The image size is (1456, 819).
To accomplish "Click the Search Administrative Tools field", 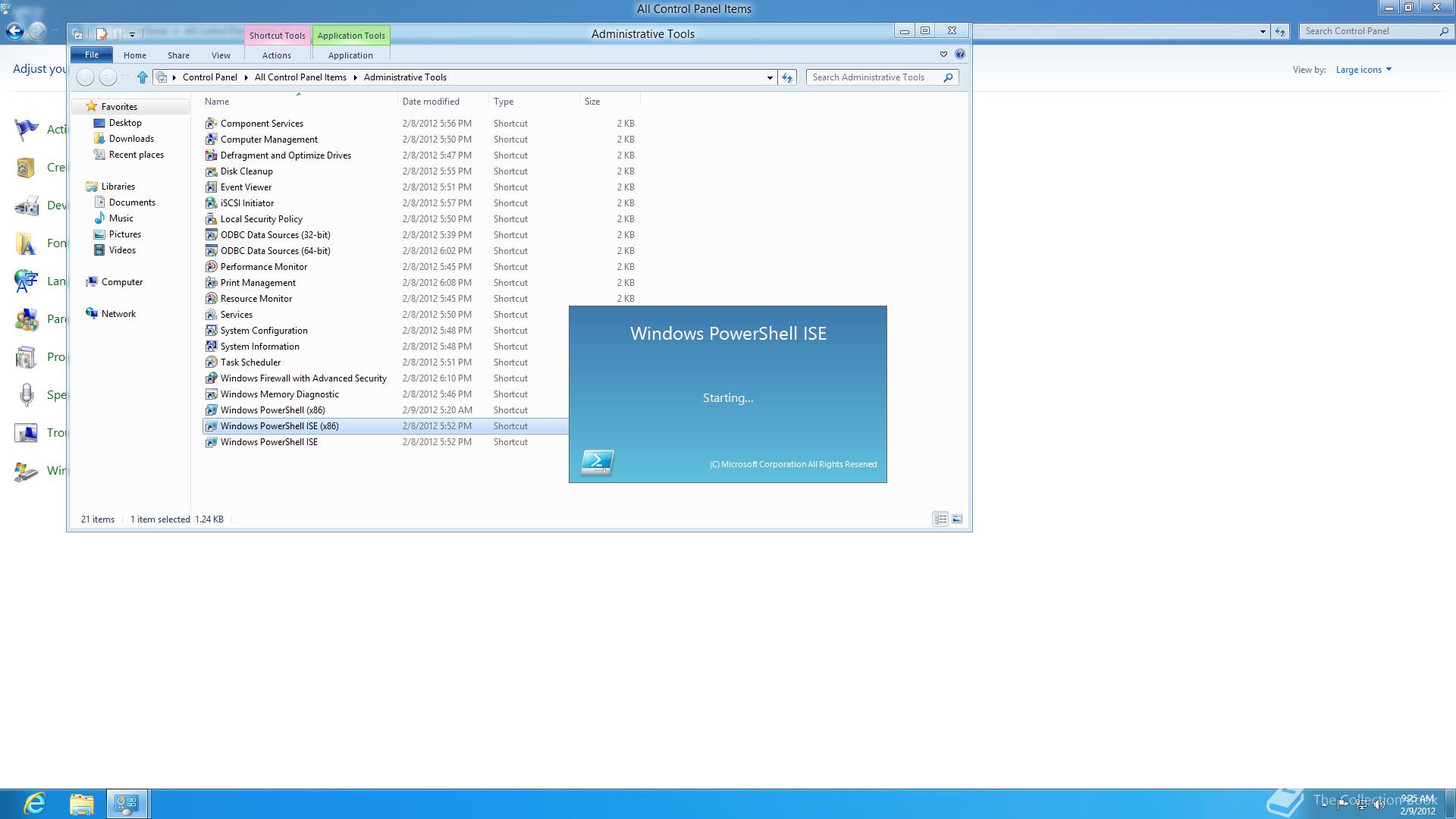I will click(872, 77).
